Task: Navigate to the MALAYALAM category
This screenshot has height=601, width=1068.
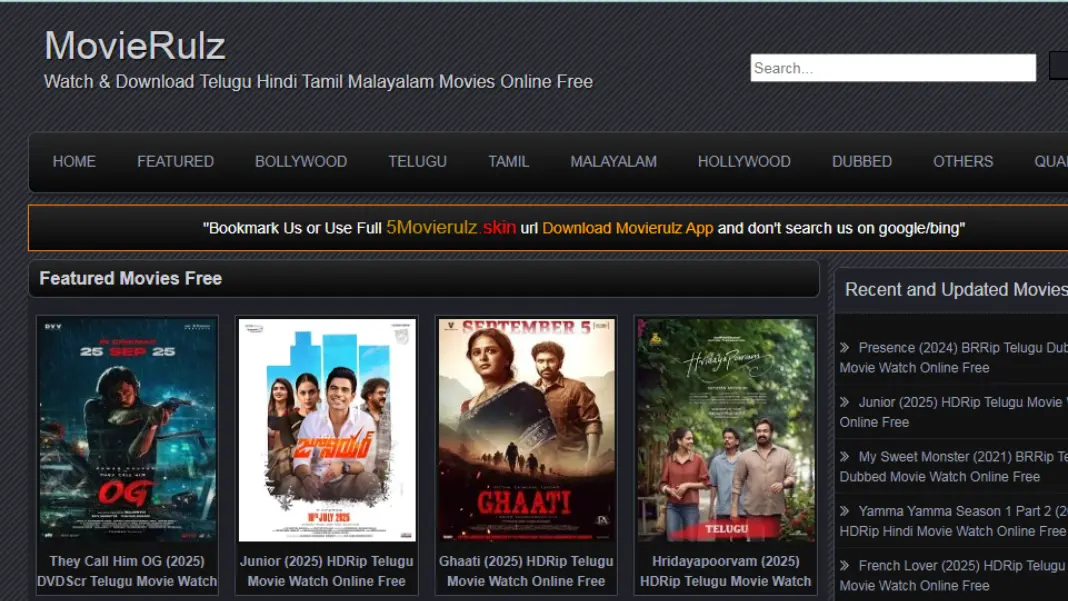Action: pos(613,161)
